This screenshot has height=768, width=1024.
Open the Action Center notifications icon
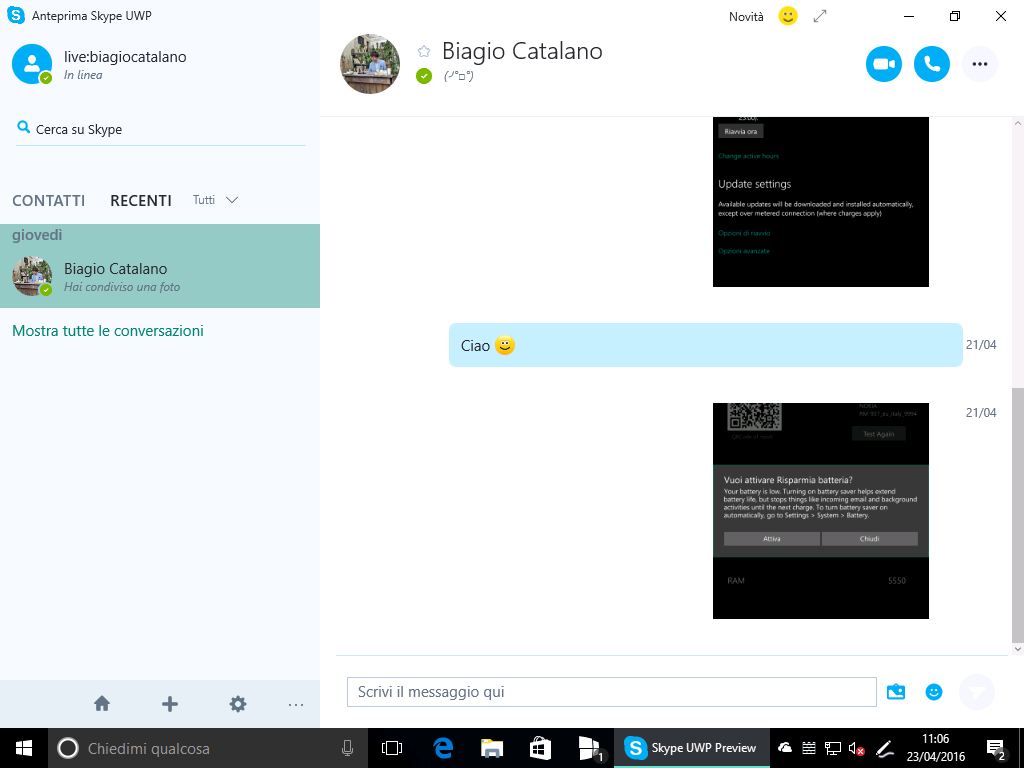995,749
